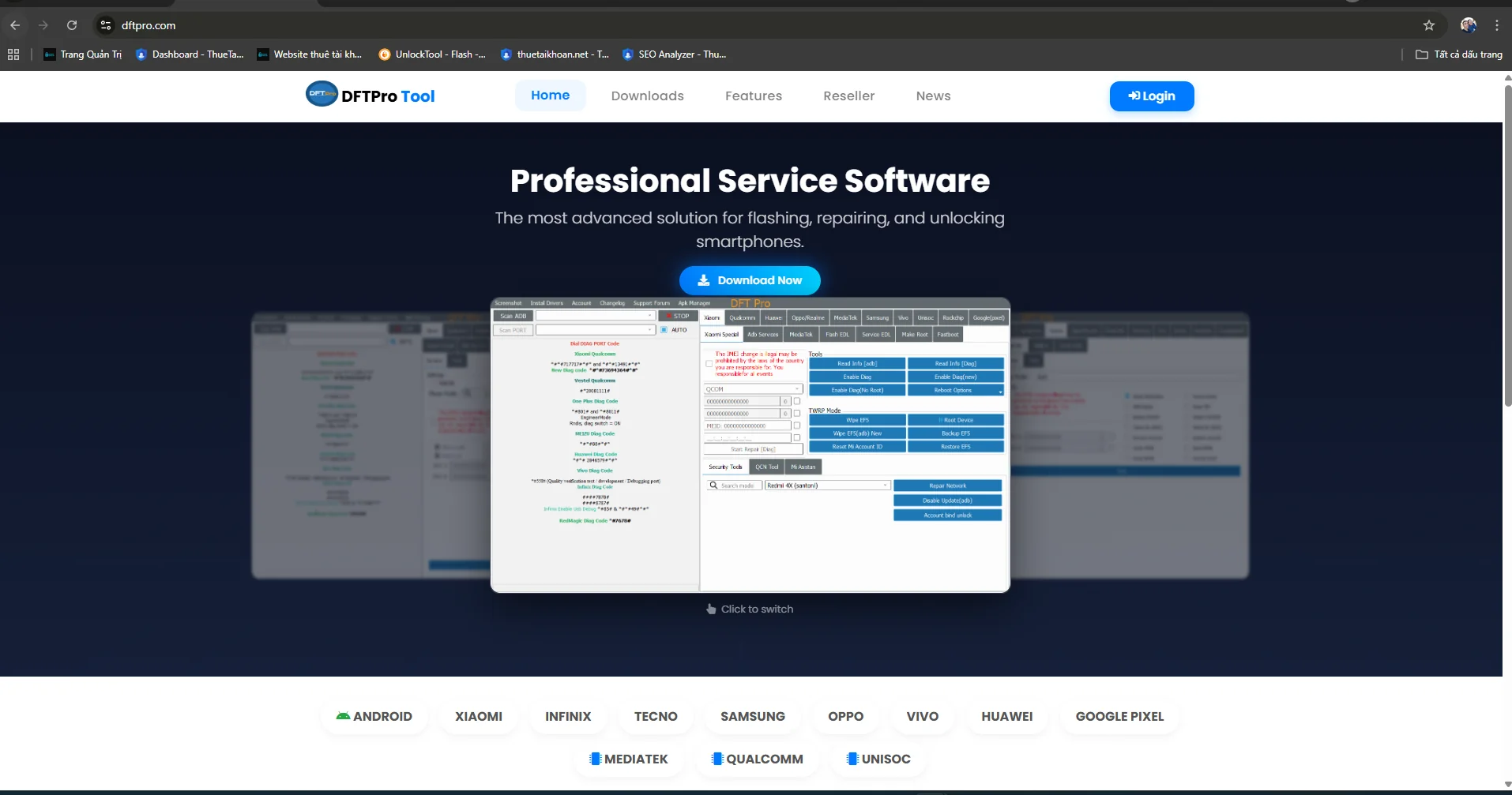Open the Features page
The image size is (1512, 795).
[x=754, y=96]
